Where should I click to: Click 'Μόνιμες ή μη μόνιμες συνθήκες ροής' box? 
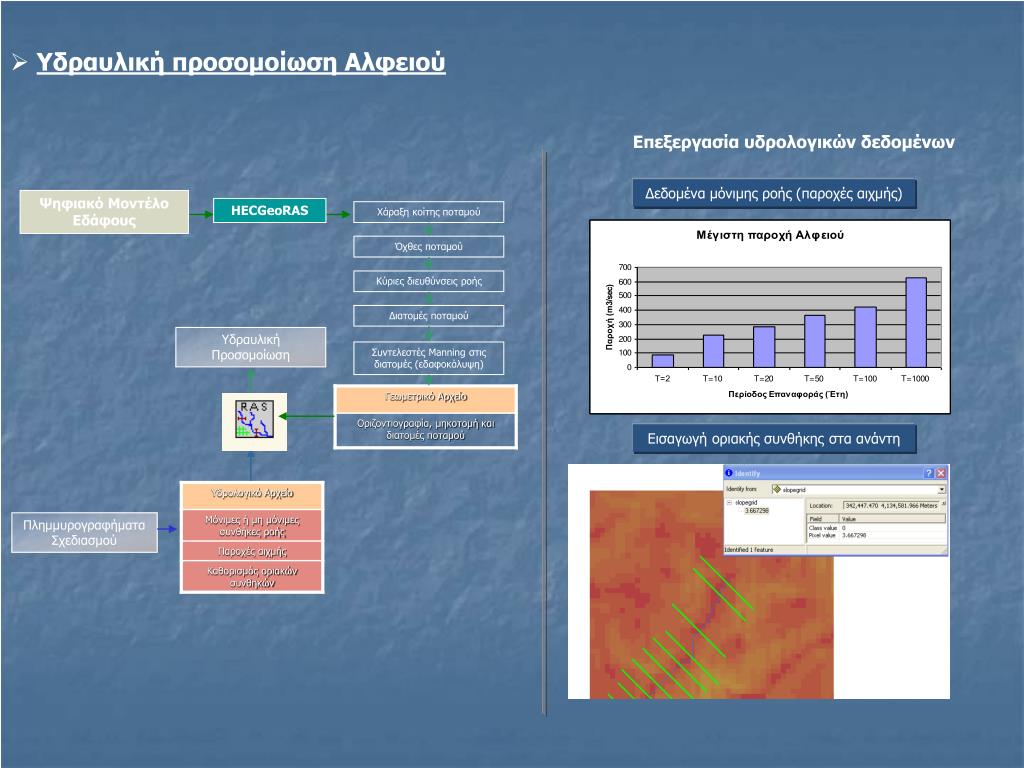[252, 525]
